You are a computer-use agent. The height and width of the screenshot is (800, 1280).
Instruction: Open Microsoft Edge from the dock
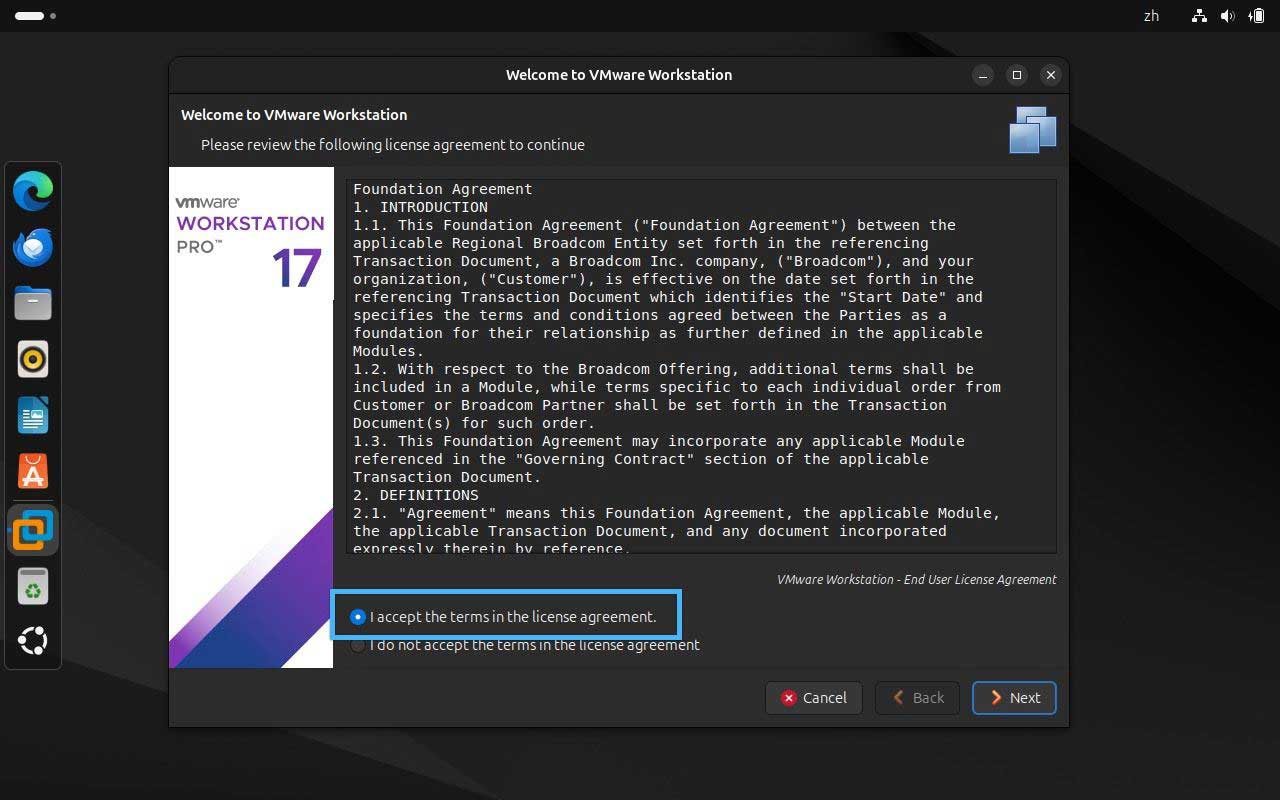pos(33,190)
